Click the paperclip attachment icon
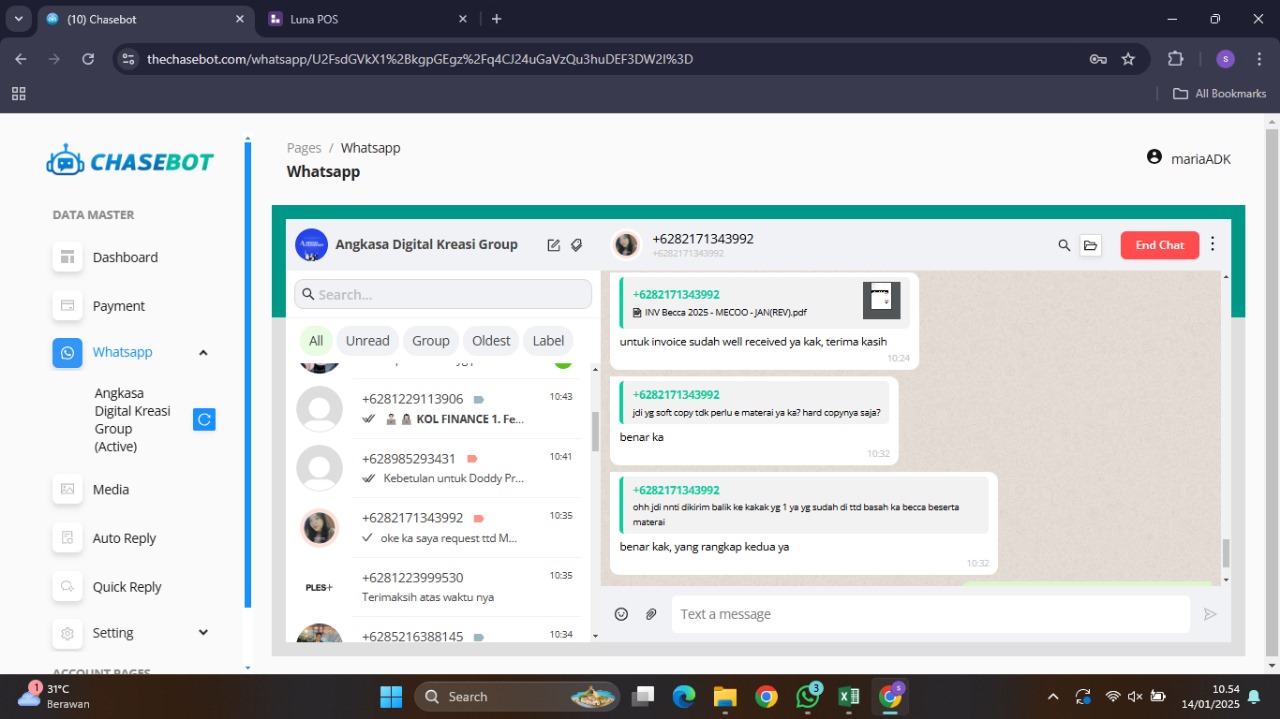This screenshot has height=719, width=1280. tap(651, 614)
